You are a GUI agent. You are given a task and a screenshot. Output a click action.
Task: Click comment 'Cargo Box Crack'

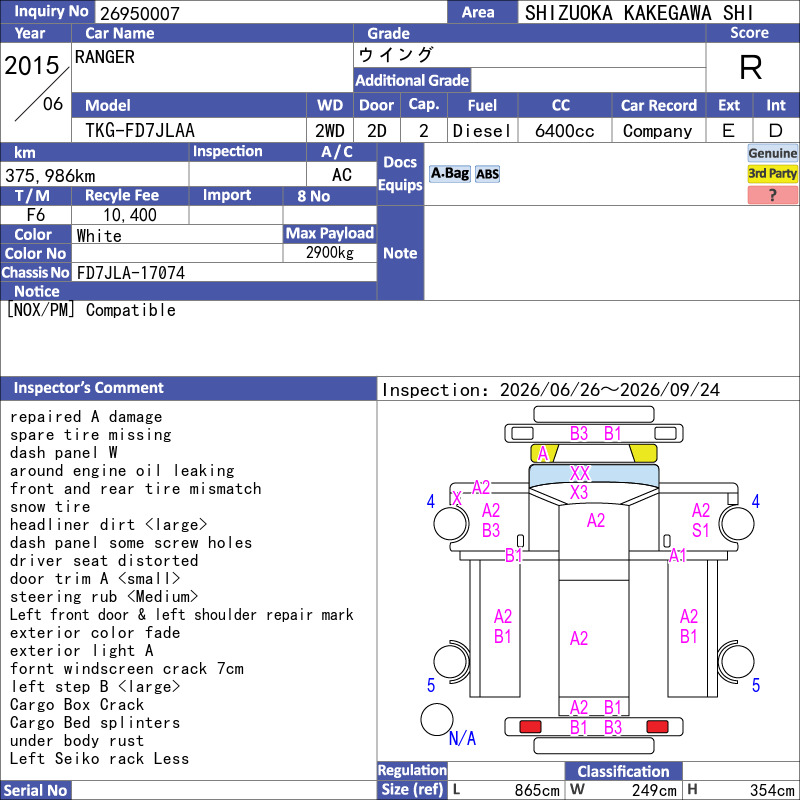(77, 705)
